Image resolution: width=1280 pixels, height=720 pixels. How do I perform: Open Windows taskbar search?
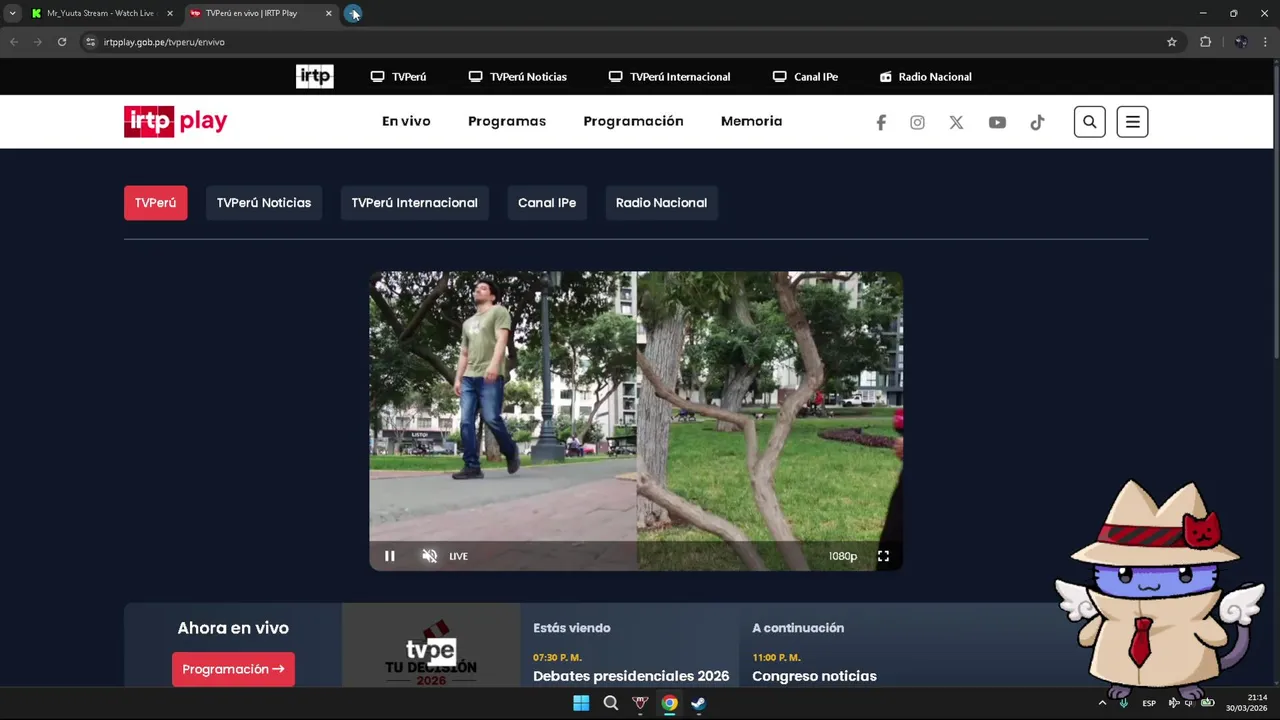pyautogui.click(x=611, y=703)
